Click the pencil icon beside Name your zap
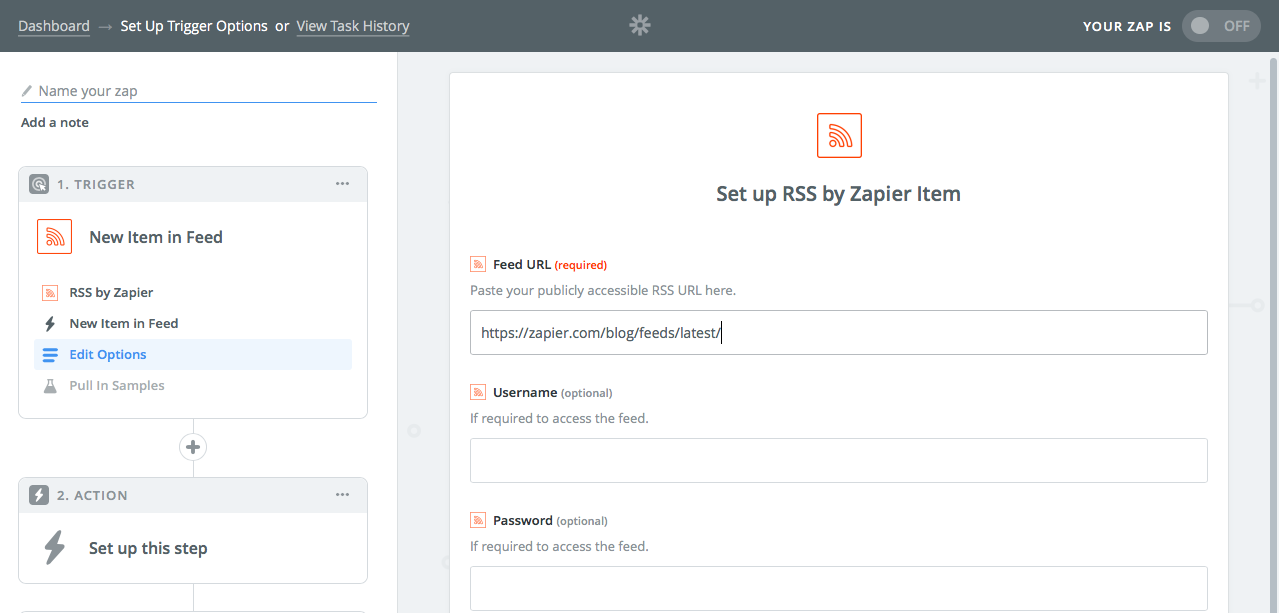This screenshot has height=613, width=1279. click(x=27, y=91)
